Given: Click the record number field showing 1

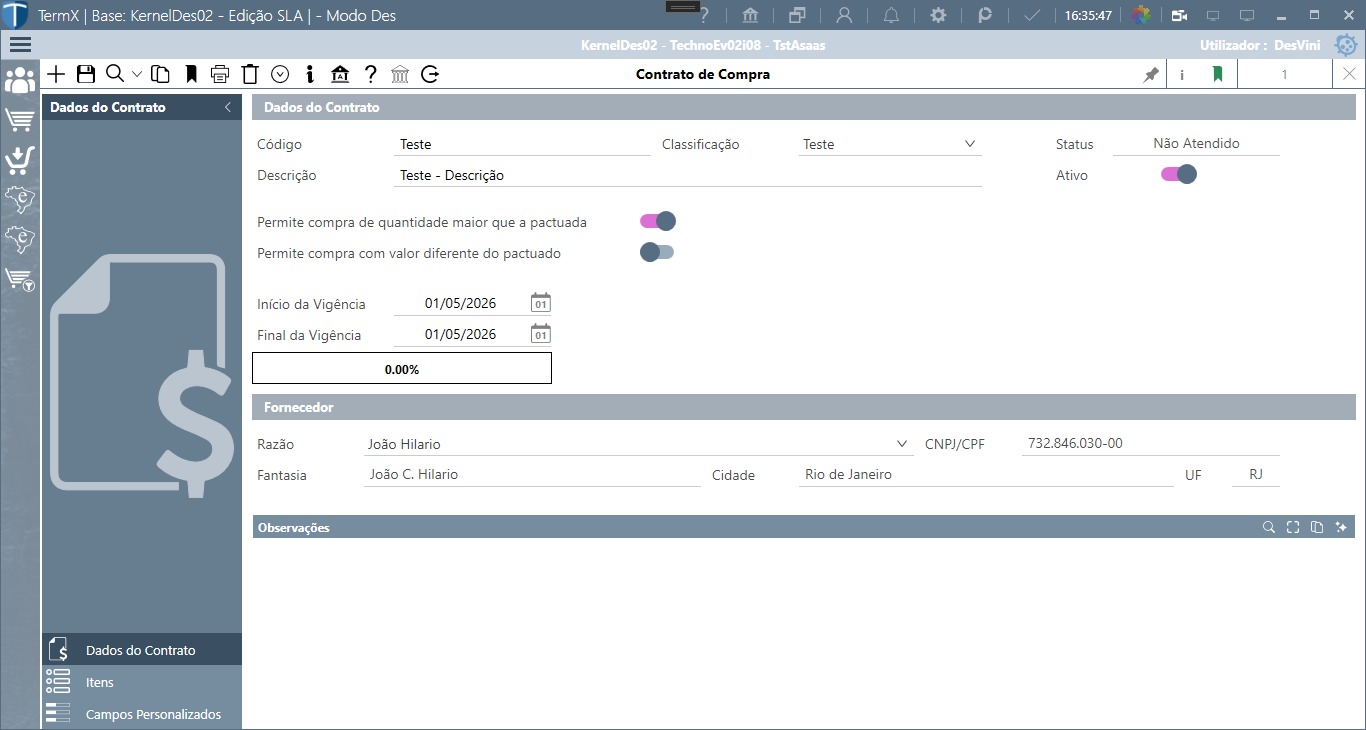Looking at the screenshot, I should point(1285,74).
